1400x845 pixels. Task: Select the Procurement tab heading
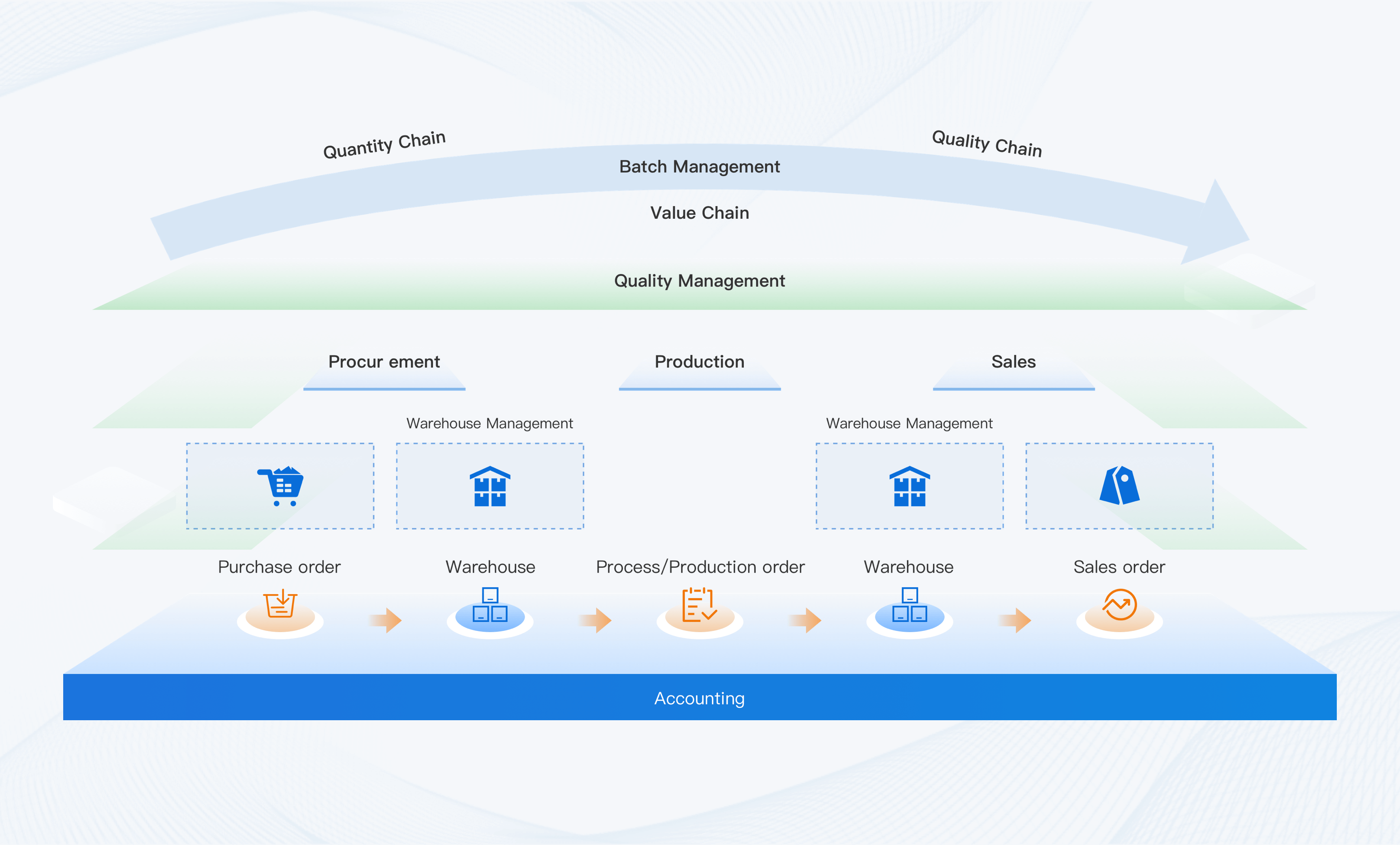(384, 362)
